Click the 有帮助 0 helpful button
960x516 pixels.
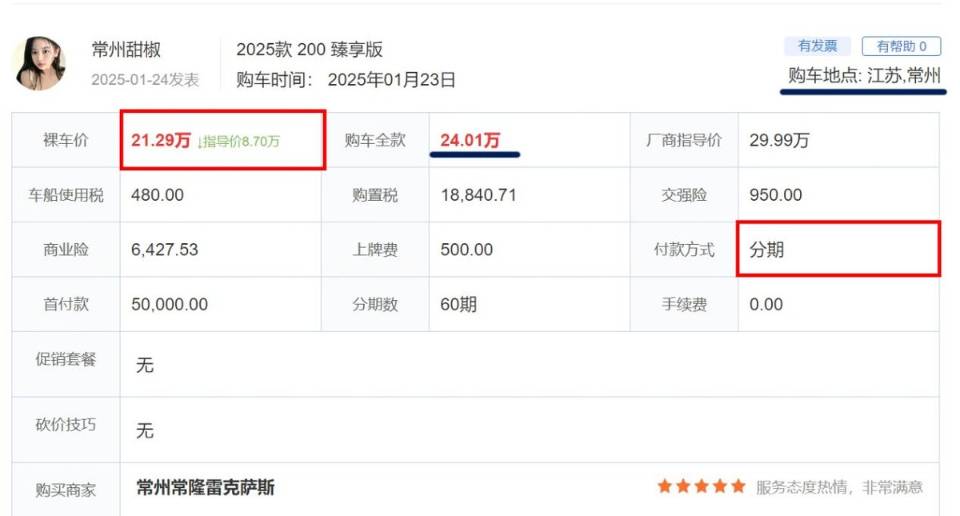[x=901, y=46]
